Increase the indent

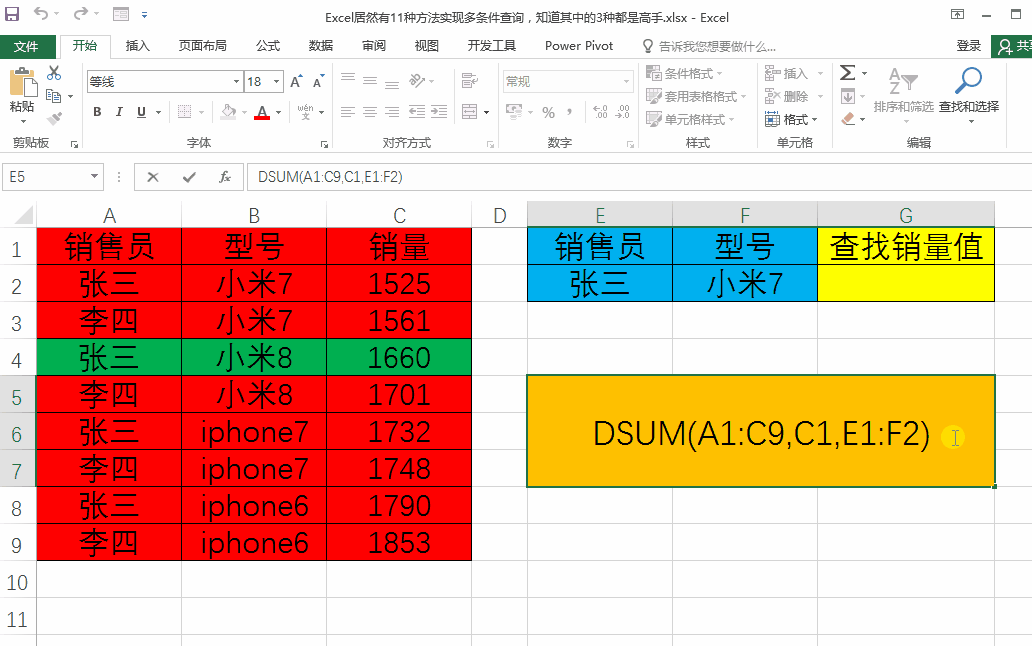point(439,112)
